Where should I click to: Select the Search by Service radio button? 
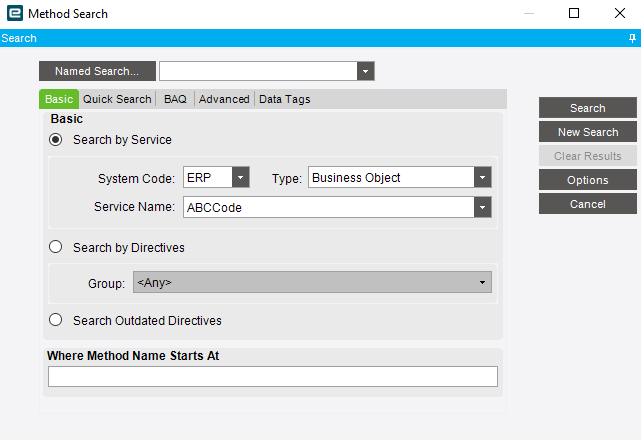[56, 140]
